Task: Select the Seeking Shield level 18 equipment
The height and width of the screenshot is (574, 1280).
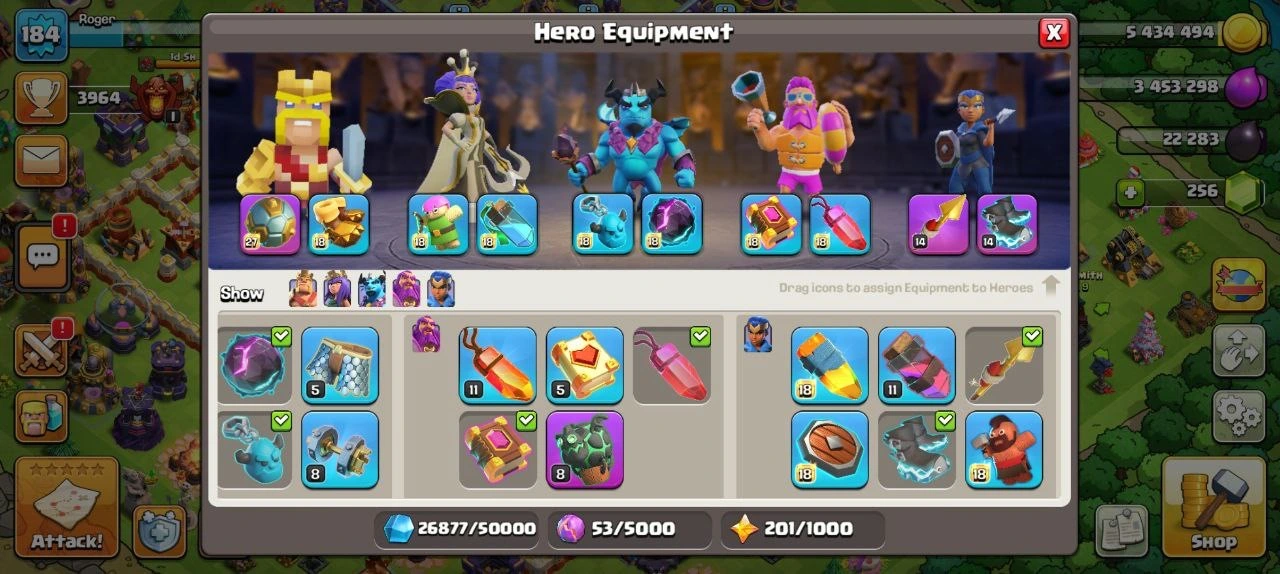Action: coord(830,449)
